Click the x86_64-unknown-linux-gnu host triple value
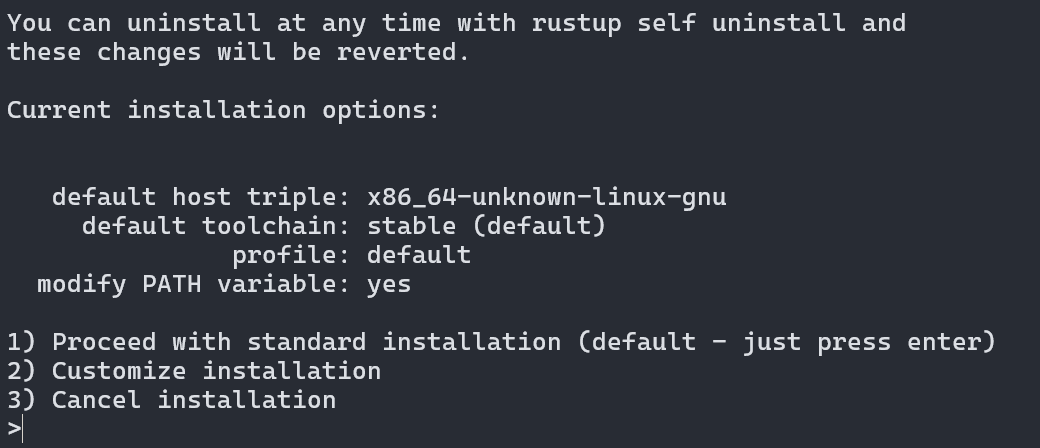 pos(546,197)
